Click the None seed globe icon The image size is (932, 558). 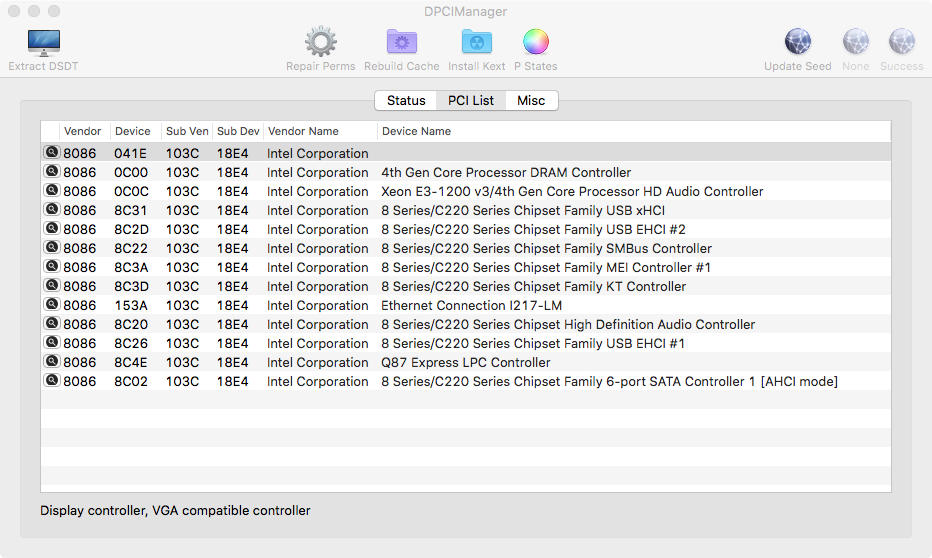tap(856, 43)
